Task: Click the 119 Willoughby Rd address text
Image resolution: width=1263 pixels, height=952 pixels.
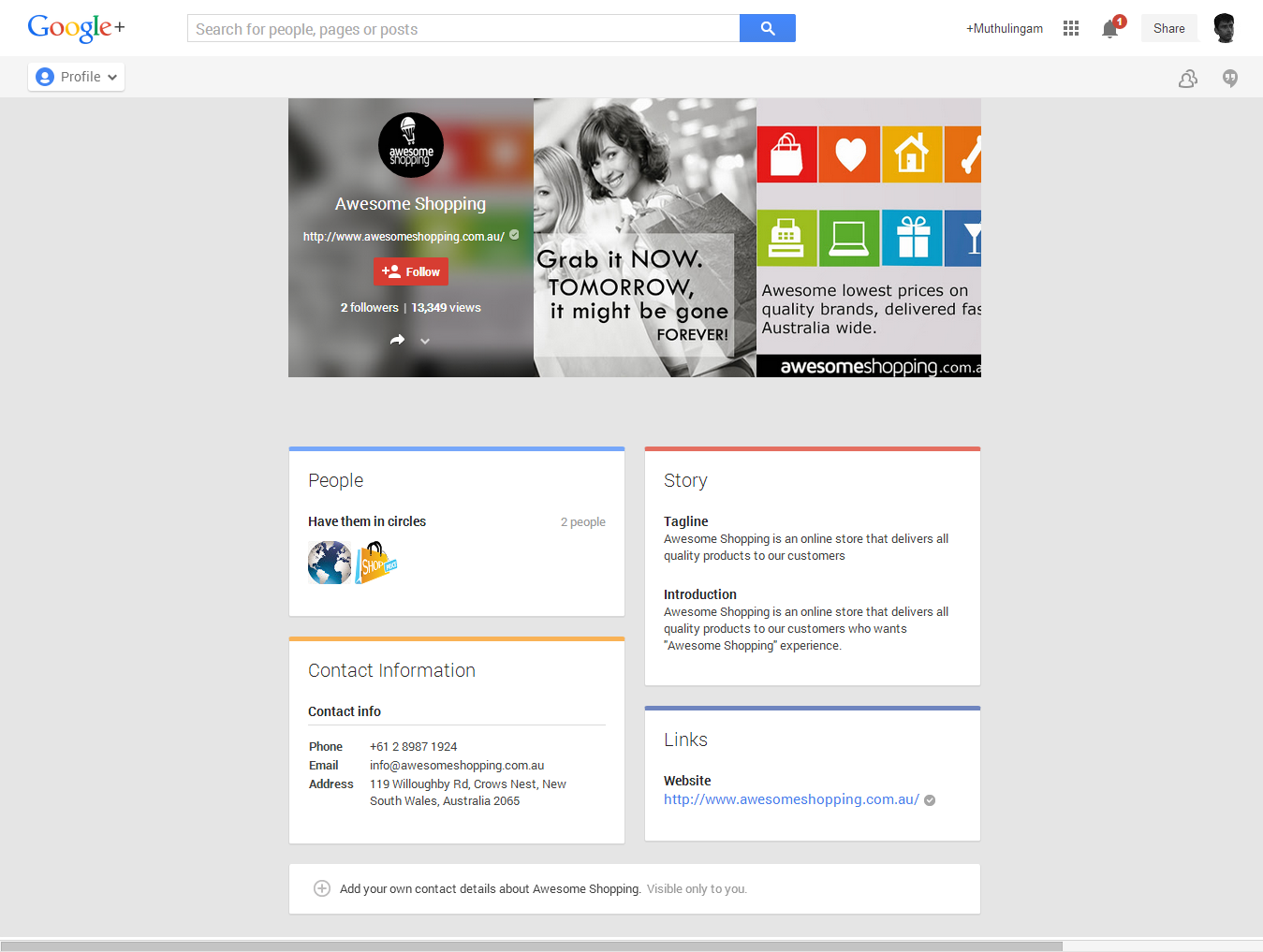Action: pos(468,793)
